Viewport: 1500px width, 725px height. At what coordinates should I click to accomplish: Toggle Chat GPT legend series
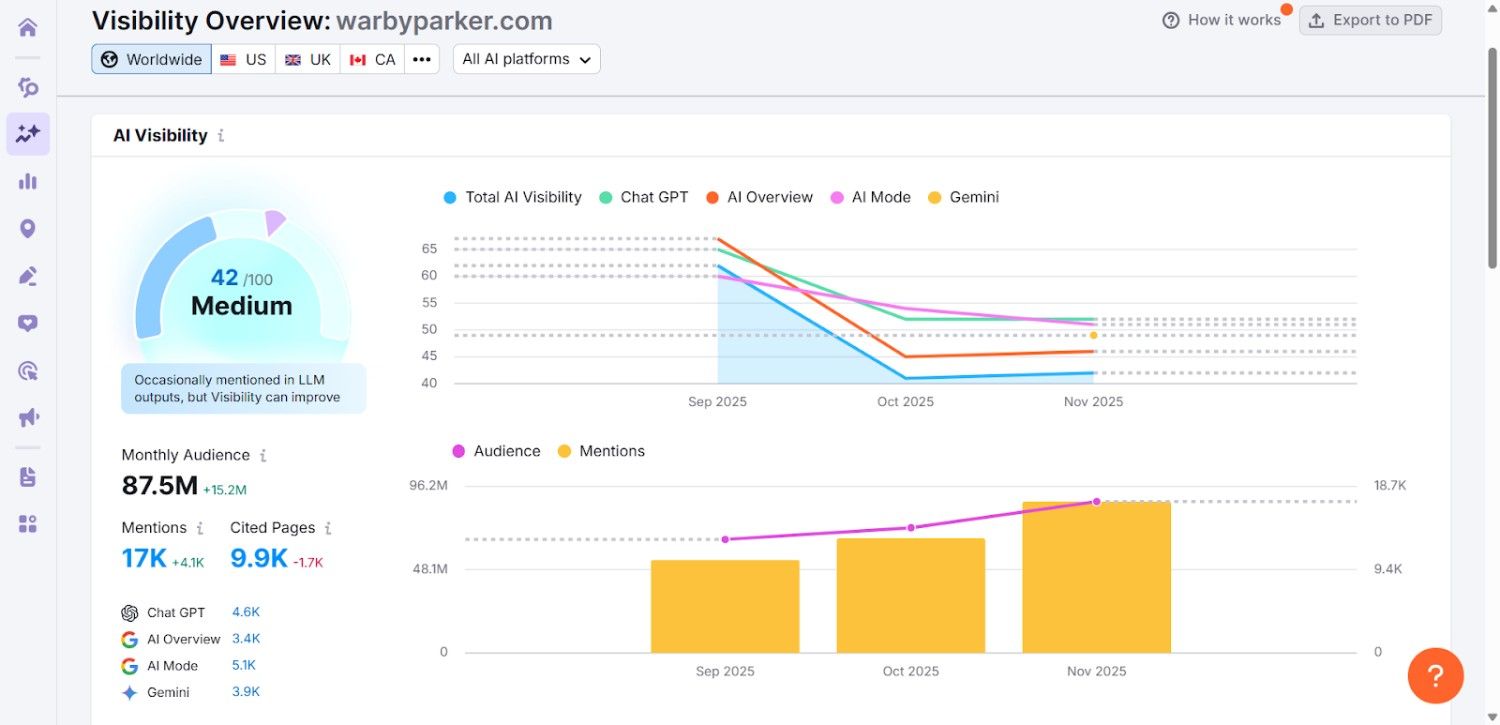(x=643, y=197)
